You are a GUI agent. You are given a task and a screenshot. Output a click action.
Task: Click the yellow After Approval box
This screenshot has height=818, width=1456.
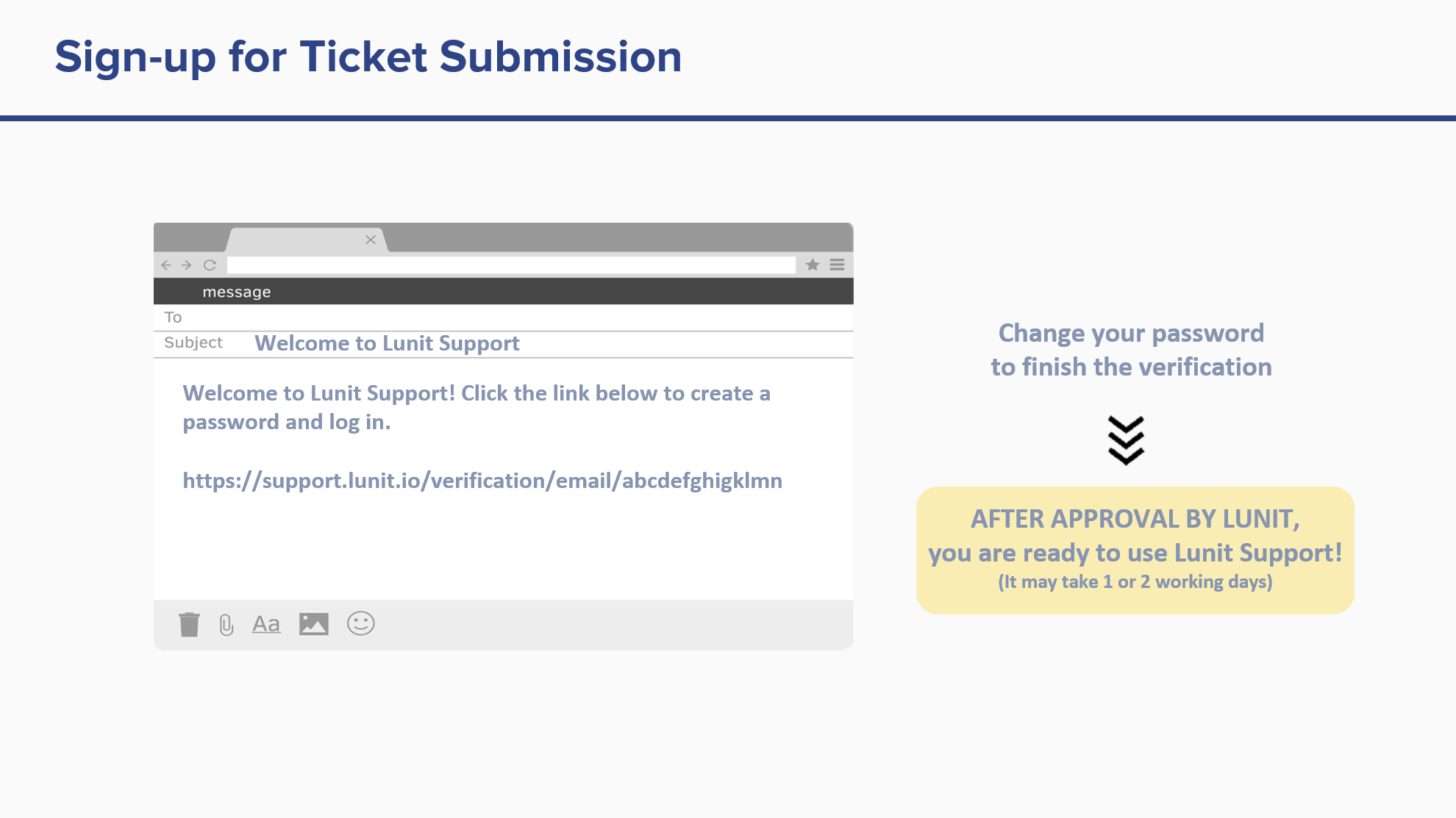click(x=1135, y=550)
